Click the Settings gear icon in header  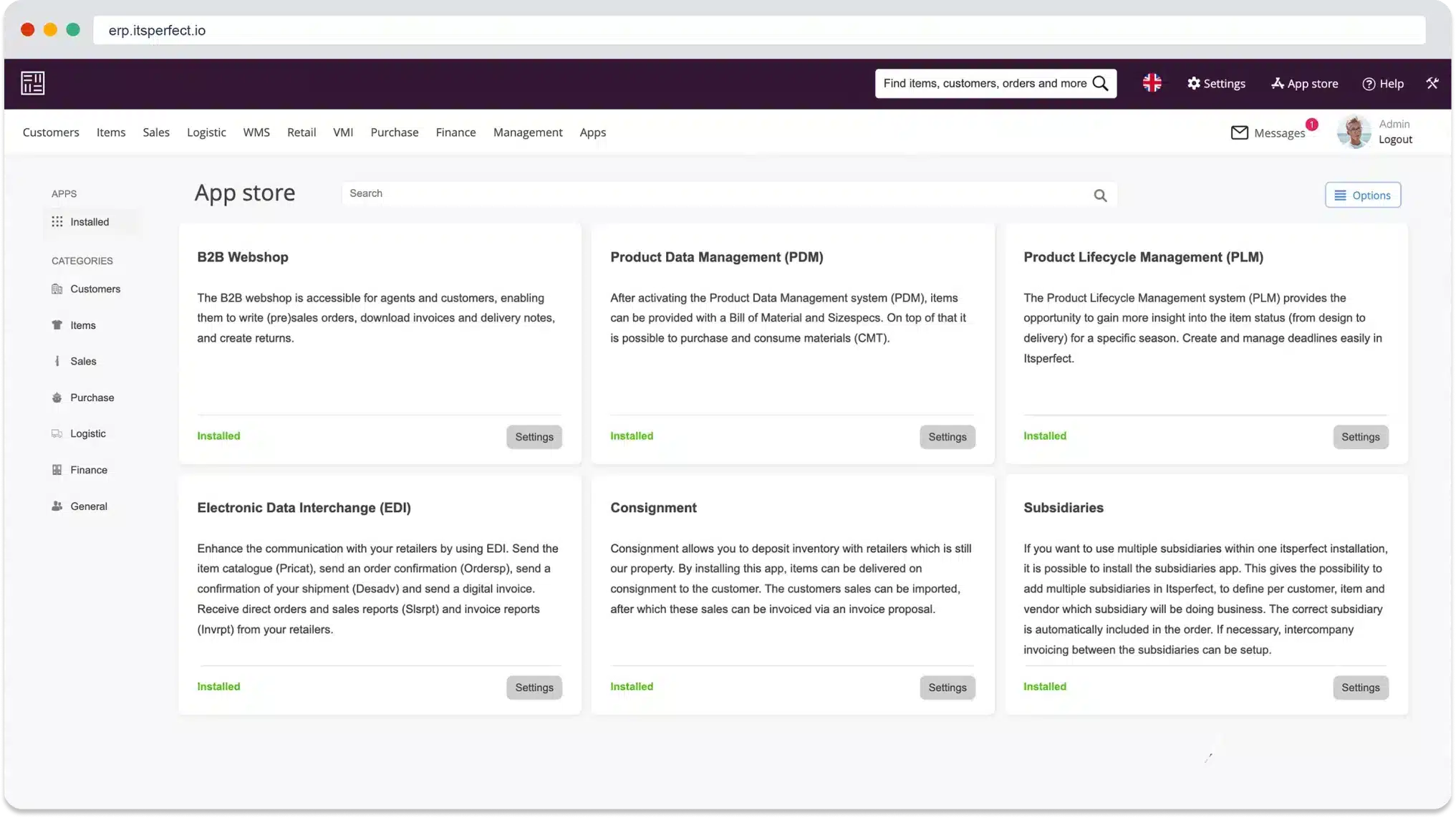point(1193,83)
